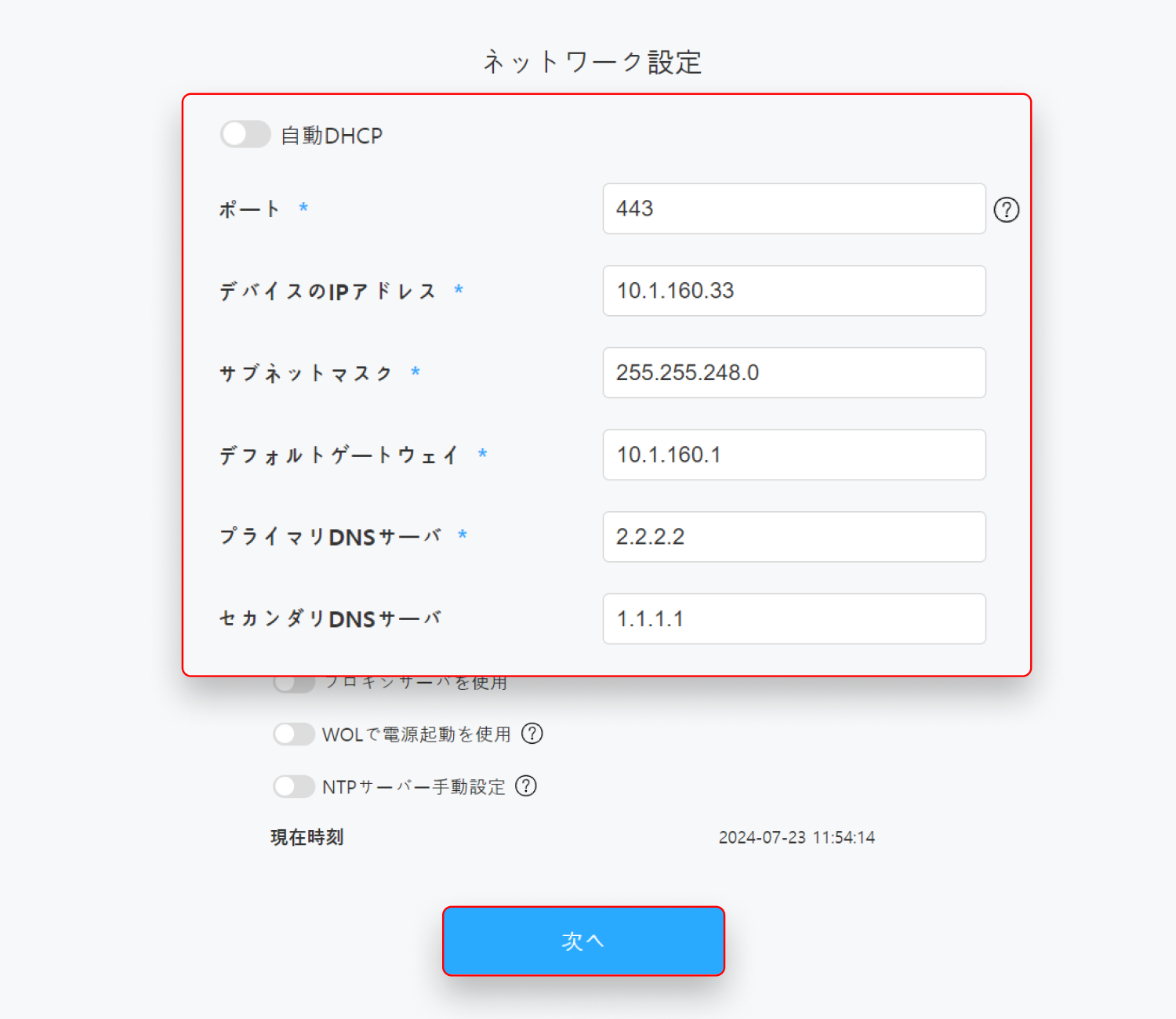Enable the 自動DHCP toggle
This screenshot has width=1176, height=1019.
point(245,134)
